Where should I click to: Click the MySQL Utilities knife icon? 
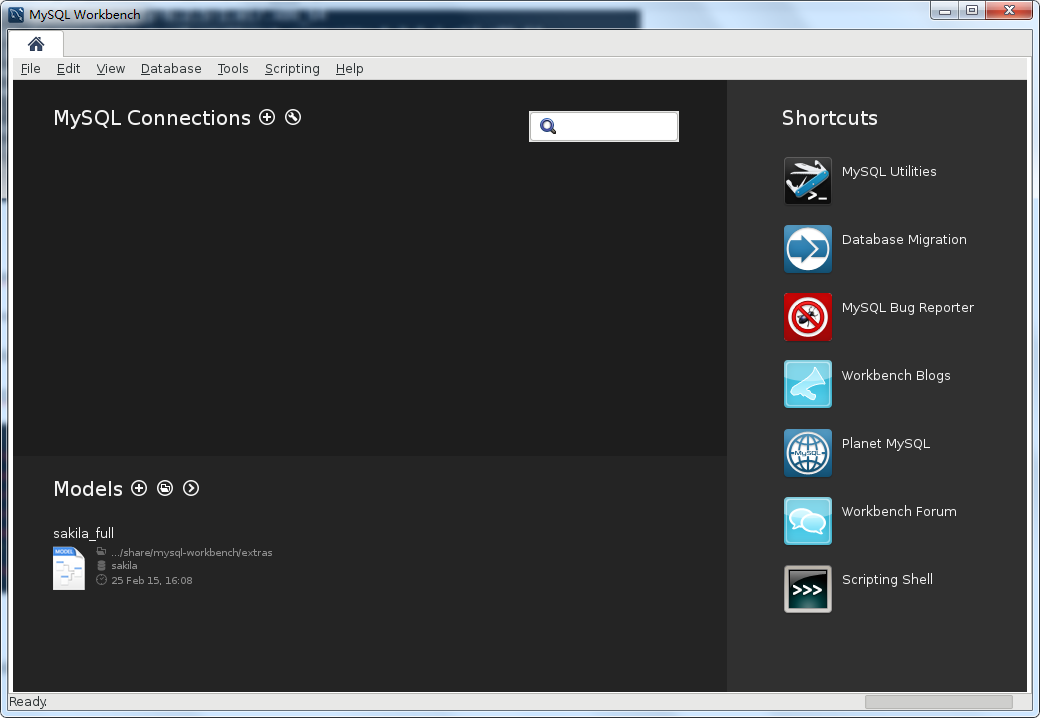click(x=807, y=180)
